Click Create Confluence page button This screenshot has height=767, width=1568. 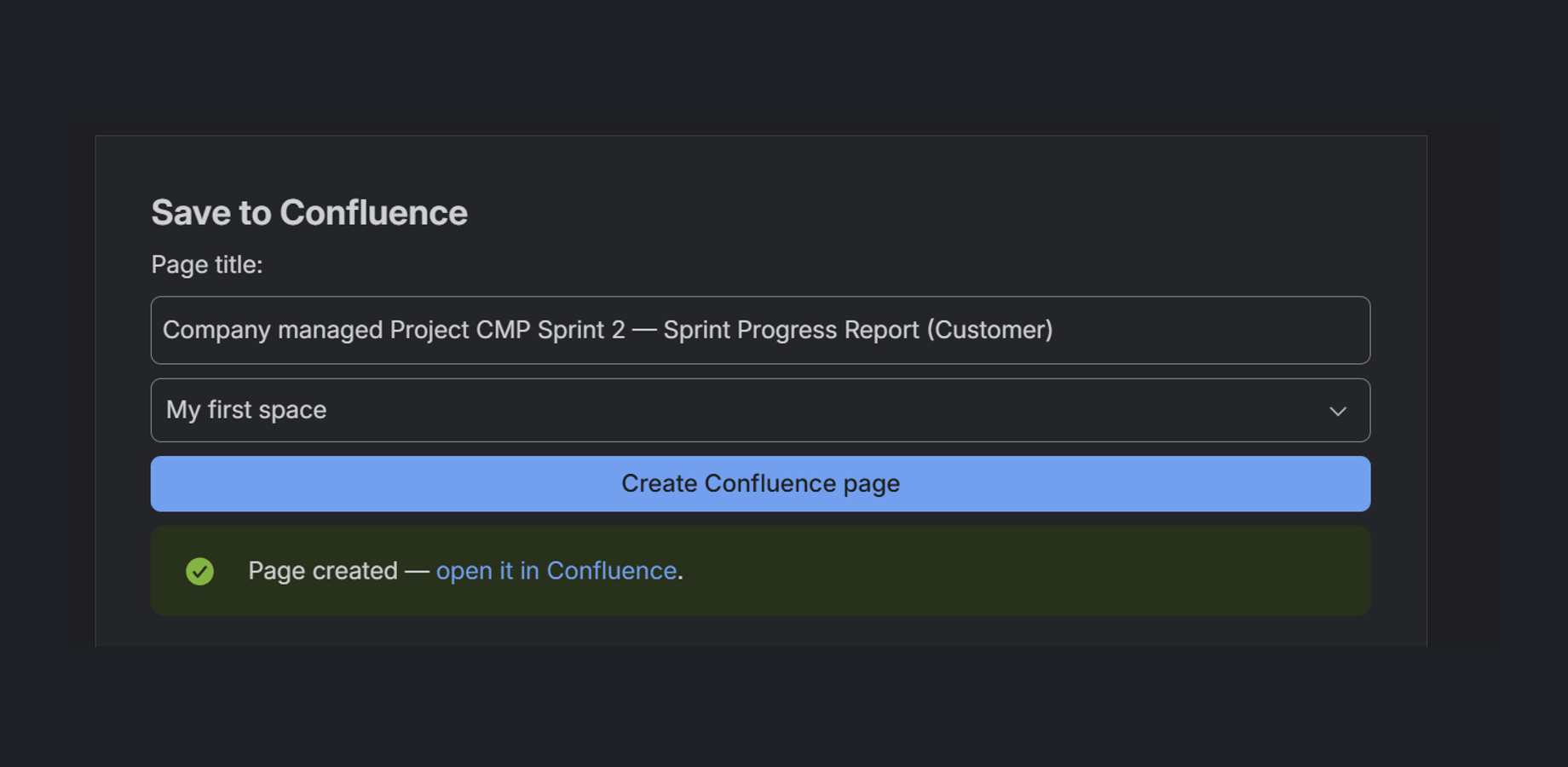point(760,483)
